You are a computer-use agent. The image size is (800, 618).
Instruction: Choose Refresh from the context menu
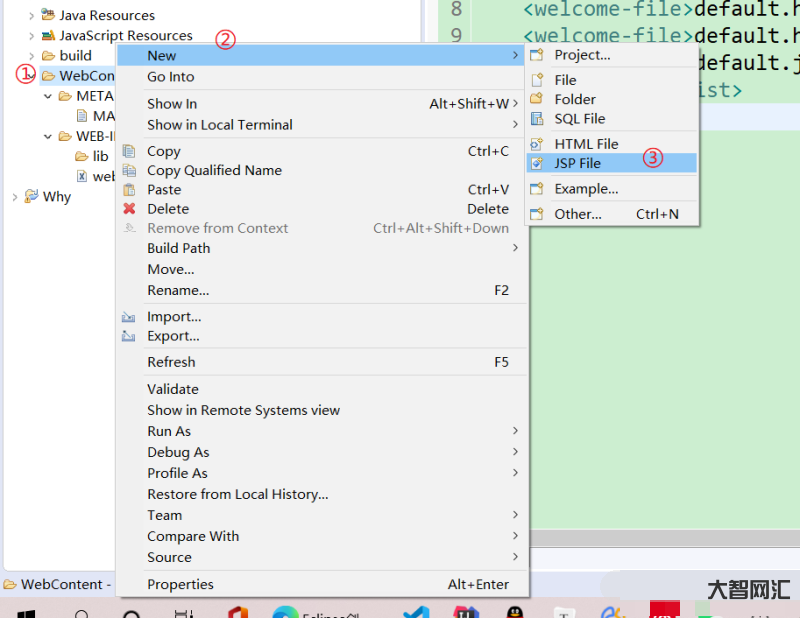pyautogui.click(x=171, y=362)
